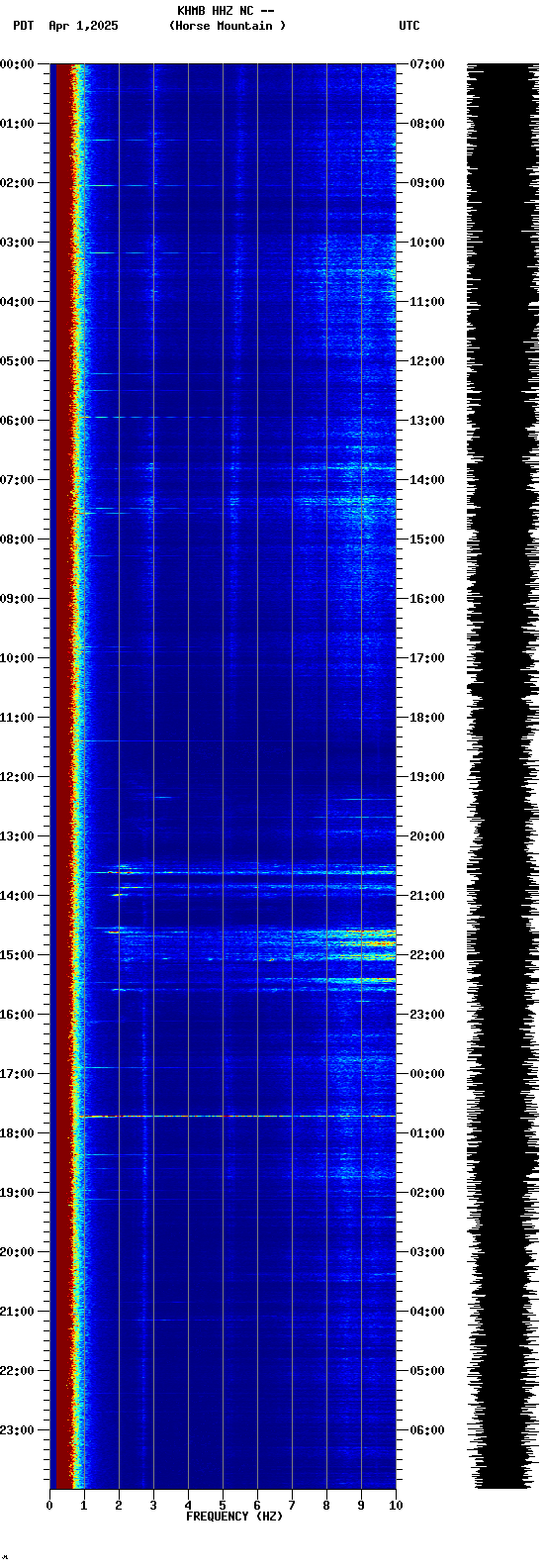546x1568 pixels.
Task: Click the UTC '00:00' time label
Action: 426,1074
